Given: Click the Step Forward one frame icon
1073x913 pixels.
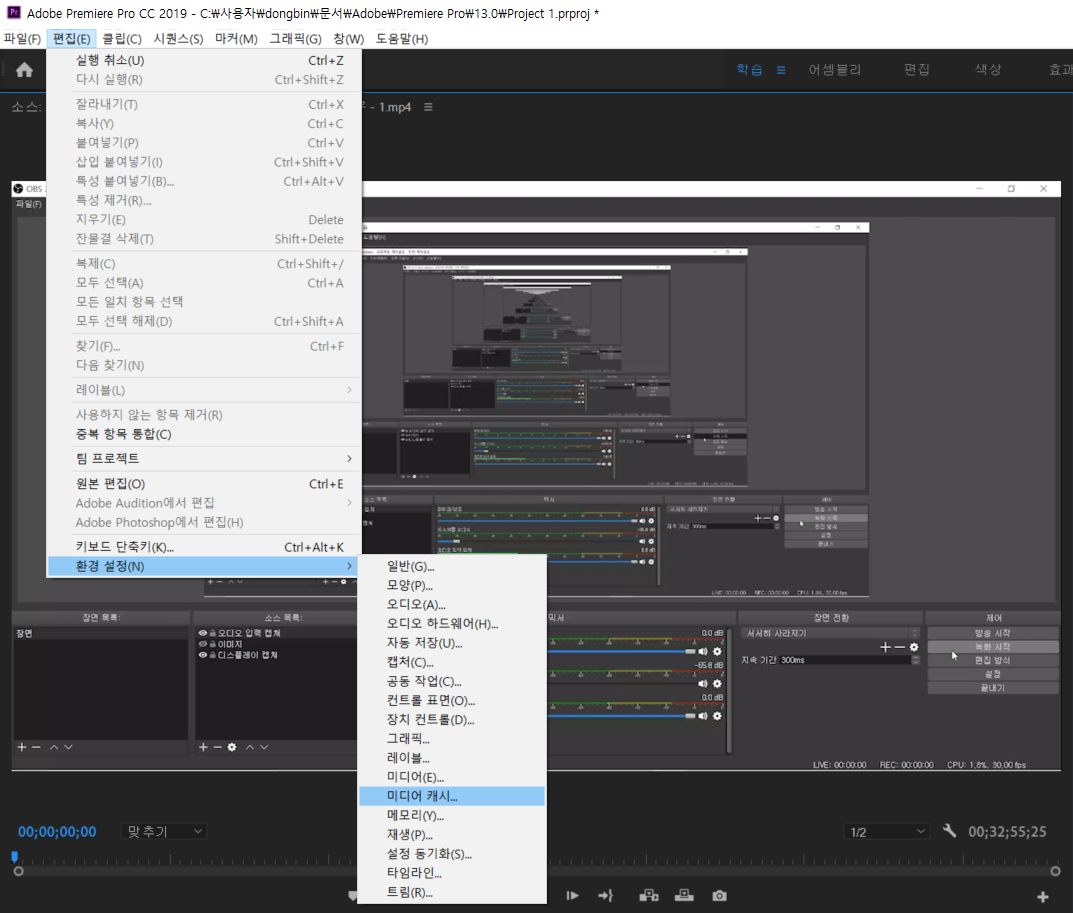Looking at the screenshot, I should [573, 895].
